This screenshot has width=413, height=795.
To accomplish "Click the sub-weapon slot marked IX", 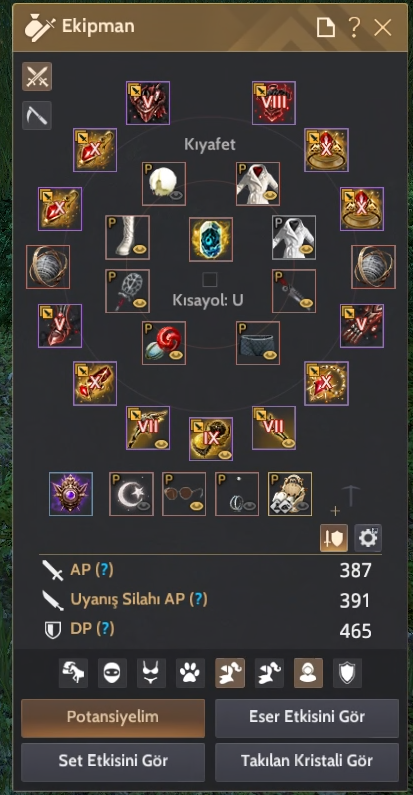I will click(x=211, y=439).
